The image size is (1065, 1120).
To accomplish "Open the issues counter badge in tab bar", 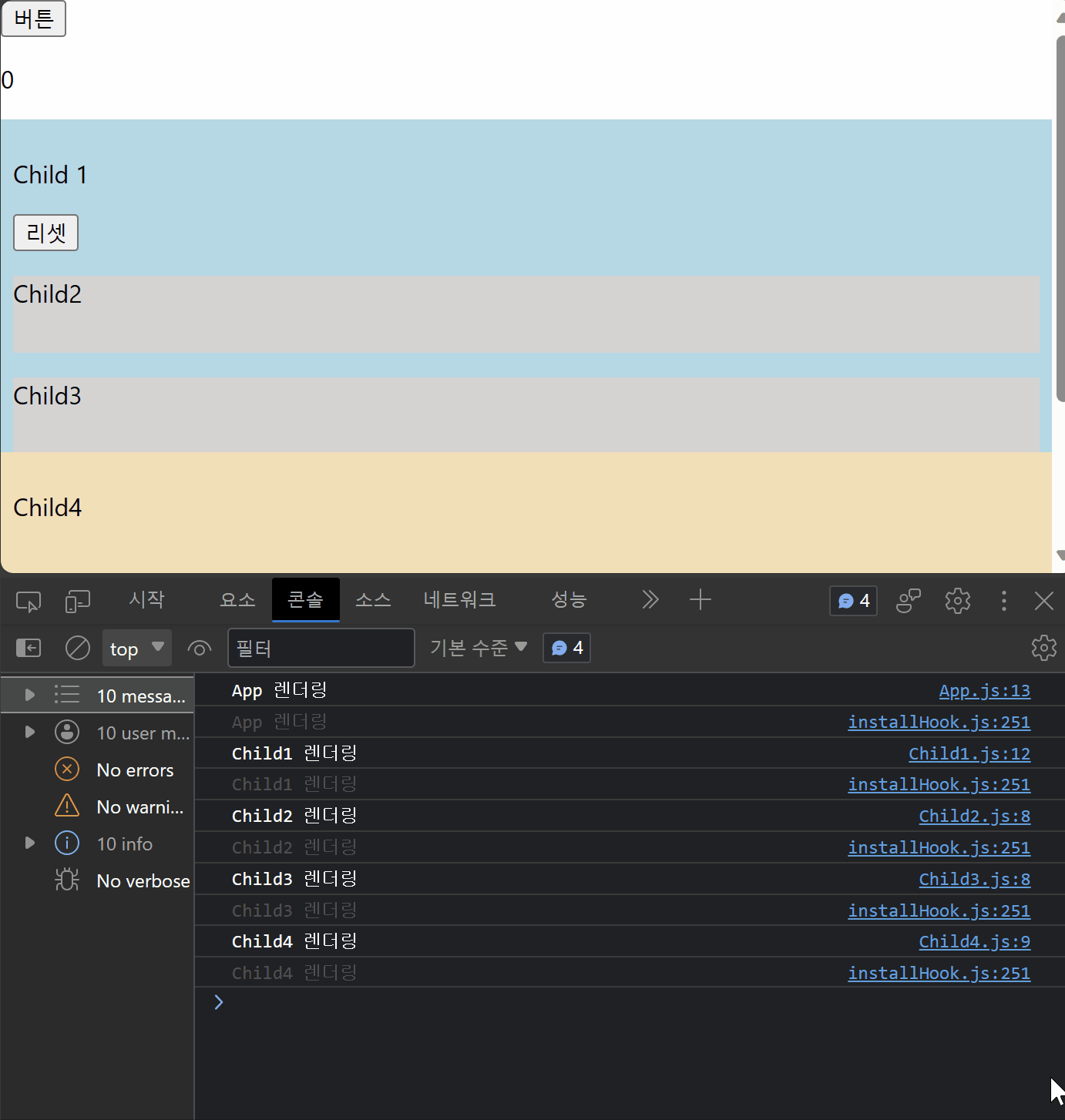I will tap(853, 601).
